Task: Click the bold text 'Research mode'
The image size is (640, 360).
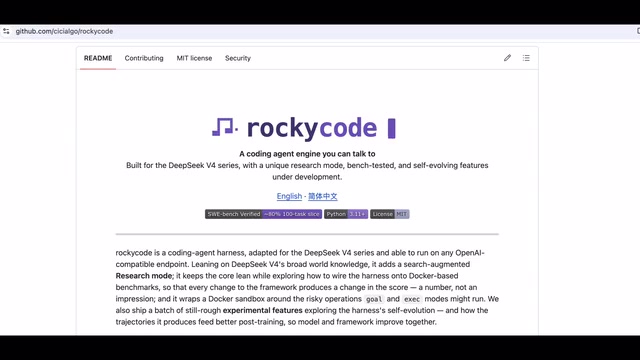Action: coord(144,276)
